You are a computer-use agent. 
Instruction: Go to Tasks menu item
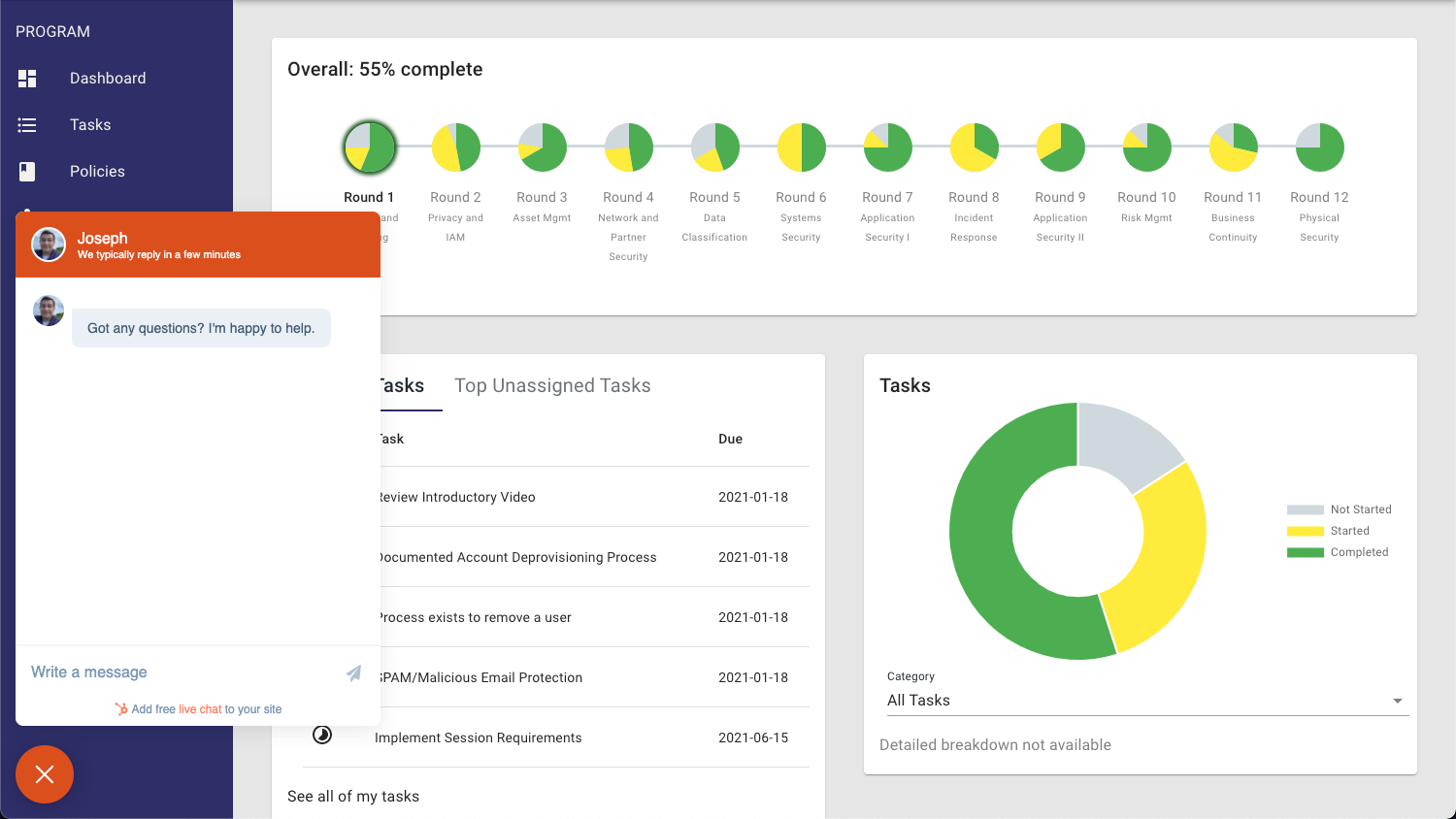pos(90,125)
